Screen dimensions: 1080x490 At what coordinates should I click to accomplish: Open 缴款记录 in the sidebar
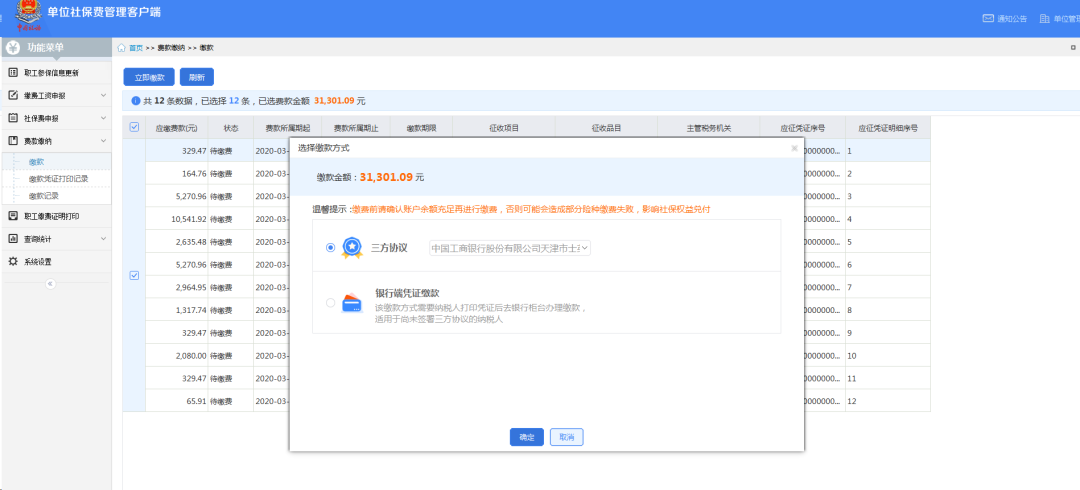point(43,196)
